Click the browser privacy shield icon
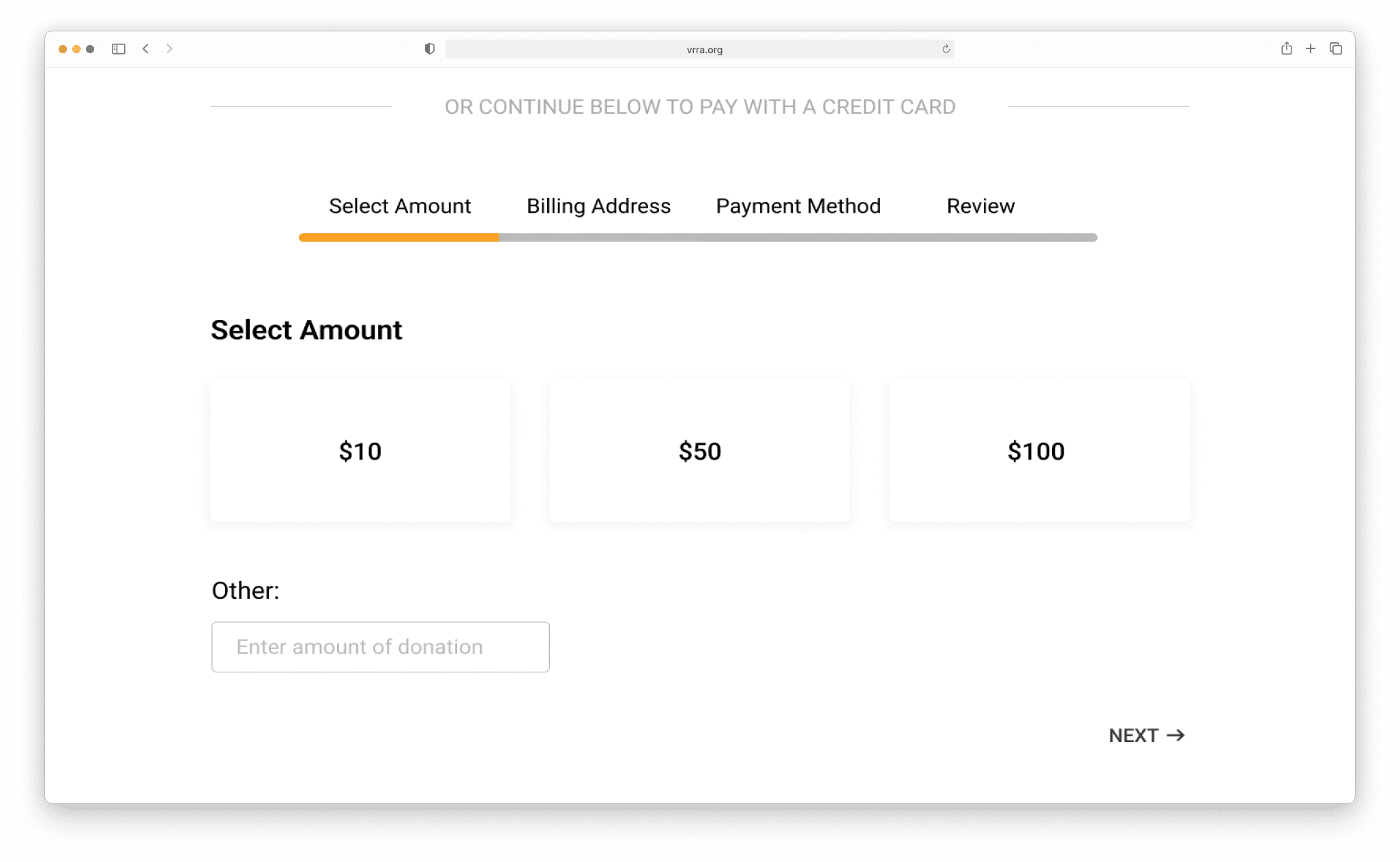This screenshot has width=1400, height=862. point(431,49)
